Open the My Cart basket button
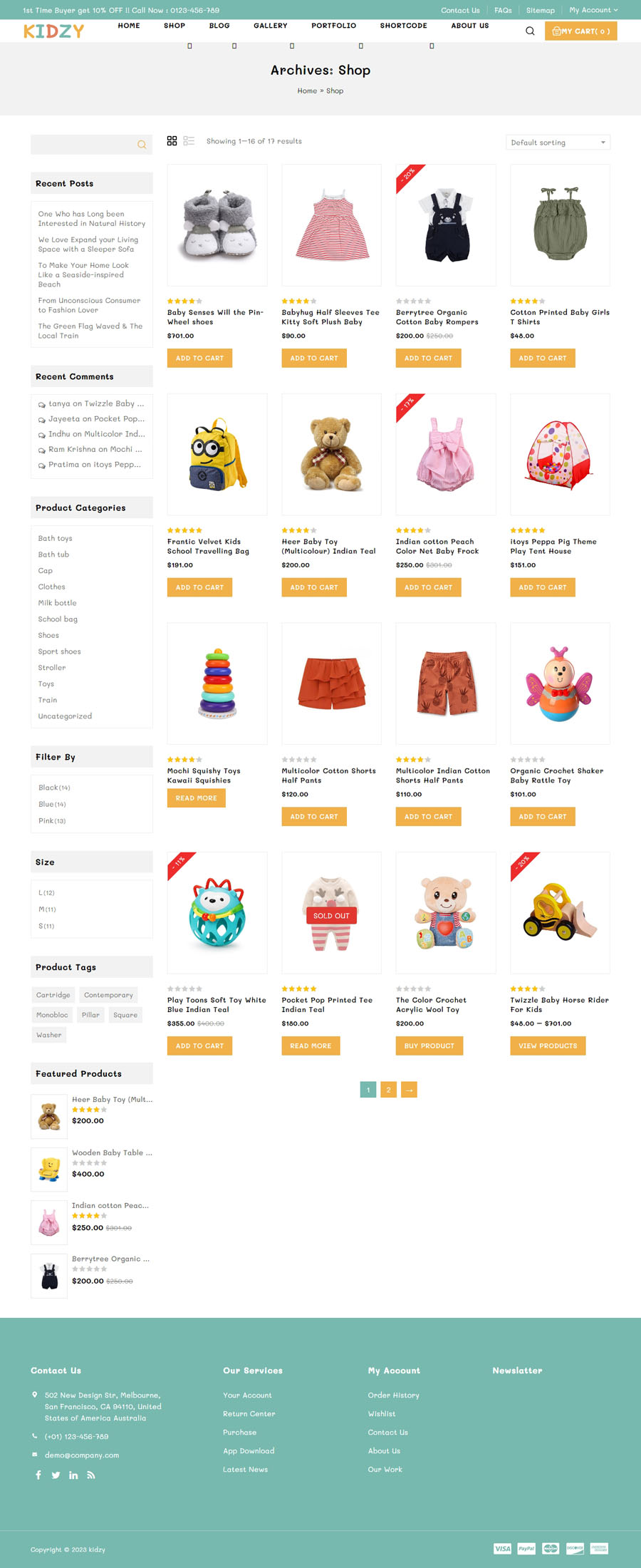The height and width of the screenshot is (1568, 641). coord(580,31)
